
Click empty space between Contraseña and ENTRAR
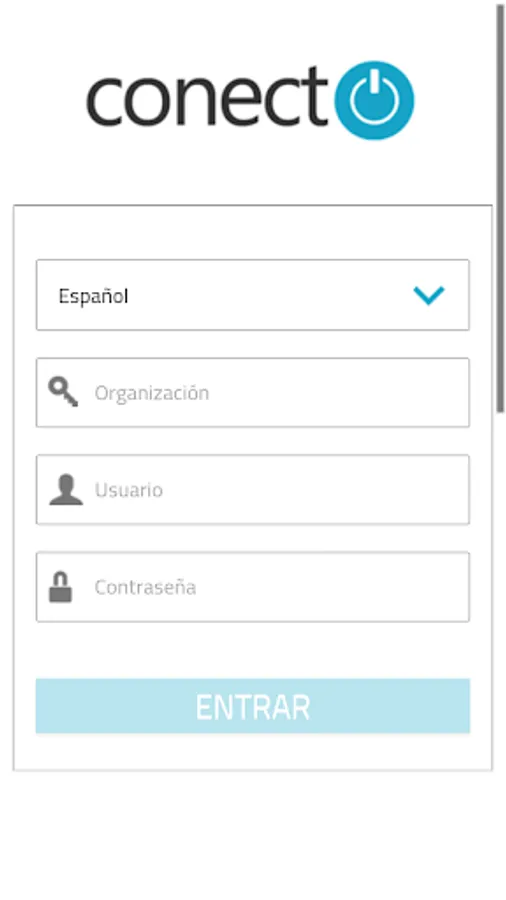pos(252,650)
